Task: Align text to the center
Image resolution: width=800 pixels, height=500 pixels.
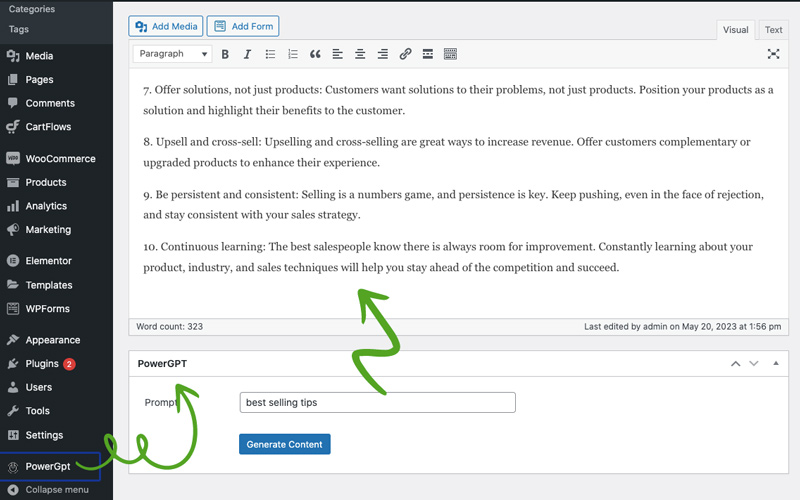Action: pos(360,54)
